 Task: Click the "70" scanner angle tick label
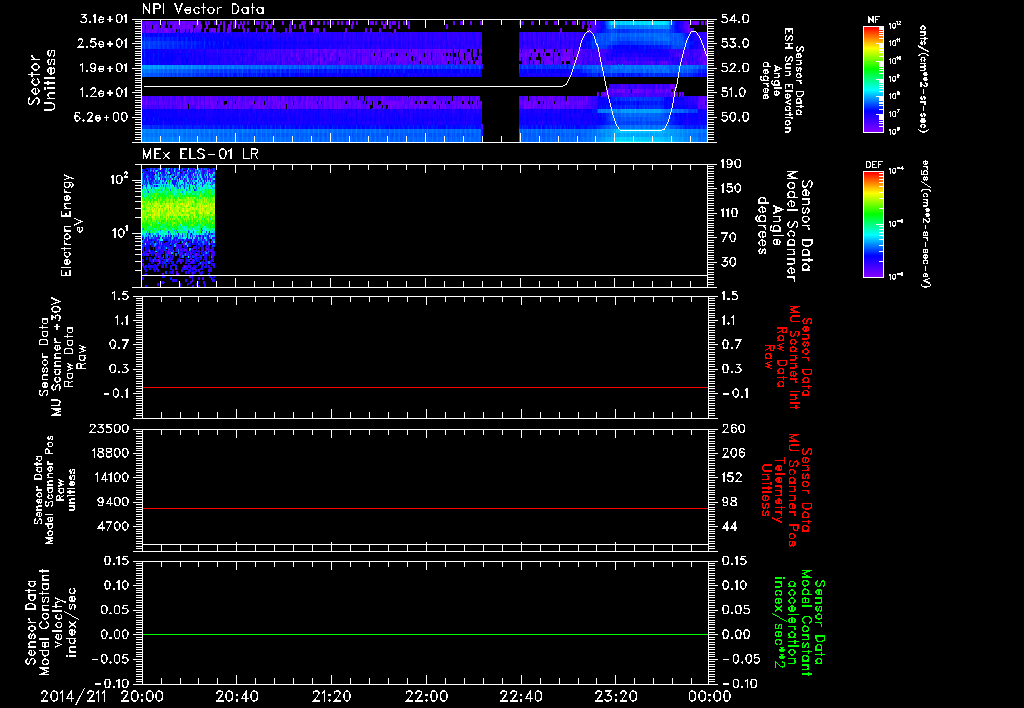point(728,237)
